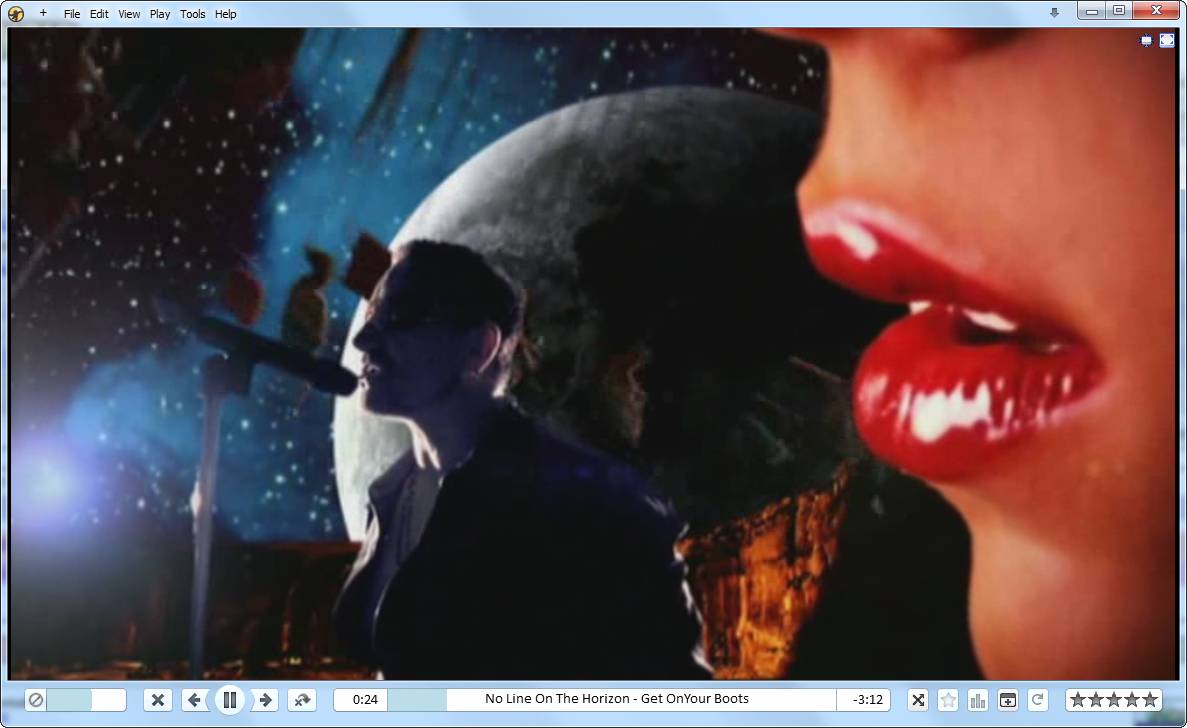Open the Play menu
Image resolution: width=1187 pixels, height=728 pixels.
point(160,14)
